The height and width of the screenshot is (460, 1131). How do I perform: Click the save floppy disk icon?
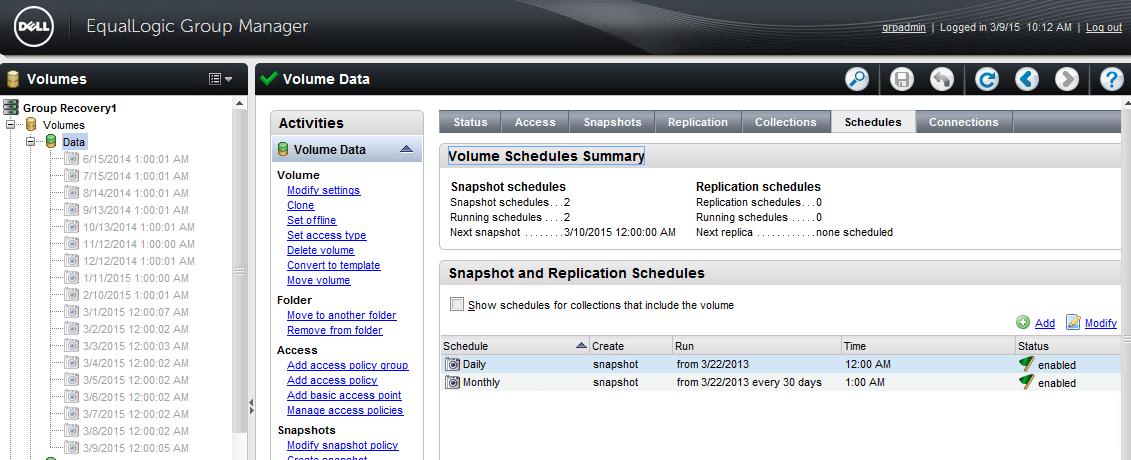(x=902, y=79)
